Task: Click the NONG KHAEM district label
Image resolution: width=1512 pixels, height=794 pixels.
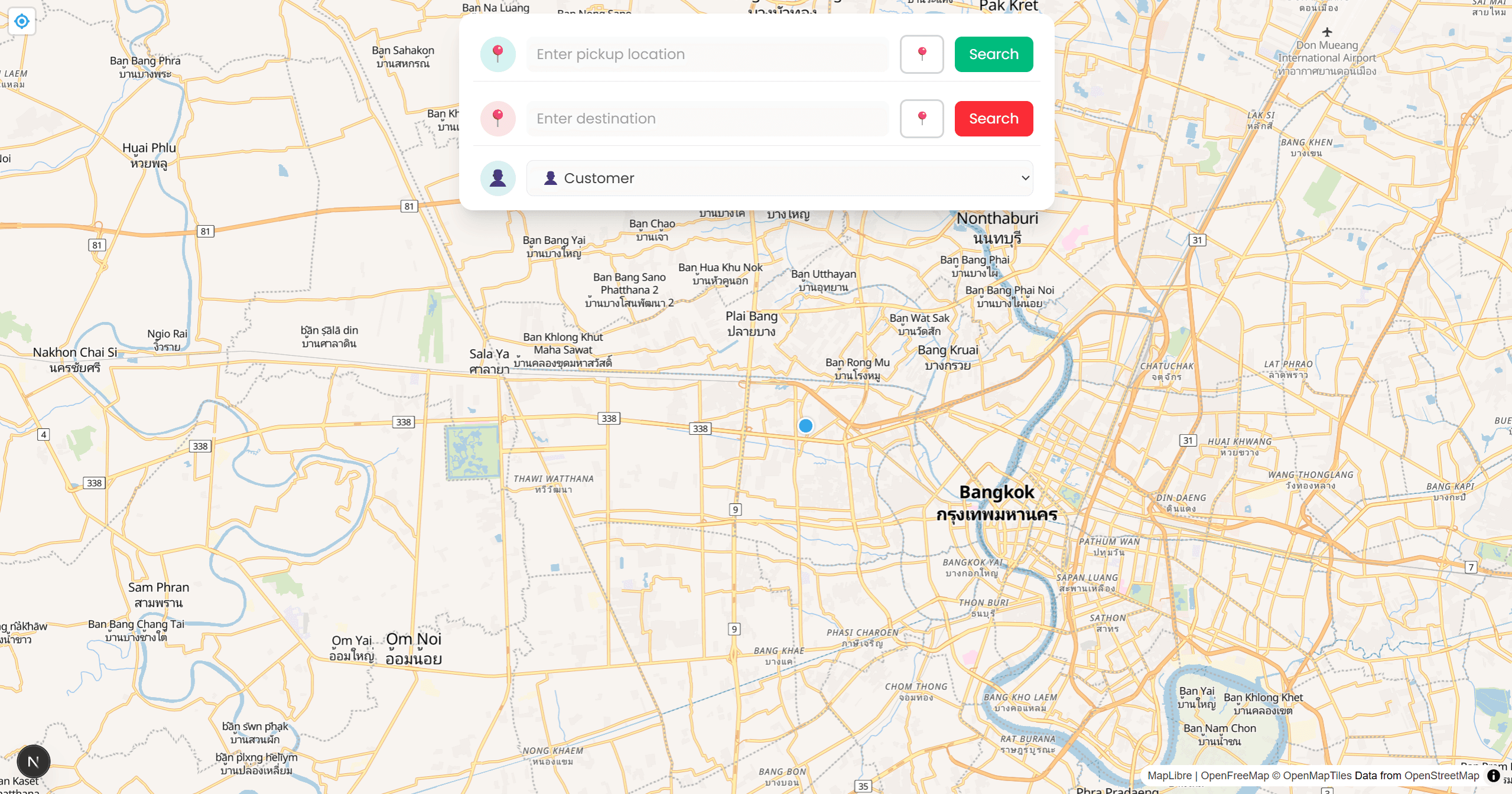Action: [553, 756]
